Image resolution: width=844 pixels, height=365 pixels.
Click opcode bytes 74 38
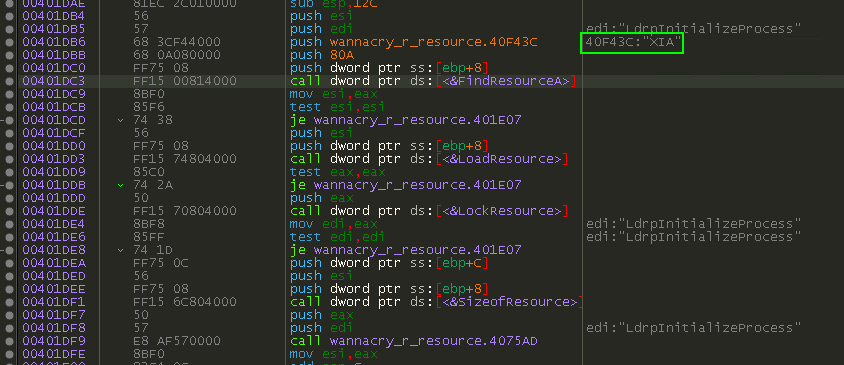pyautogui.click(x=153, y=120)
